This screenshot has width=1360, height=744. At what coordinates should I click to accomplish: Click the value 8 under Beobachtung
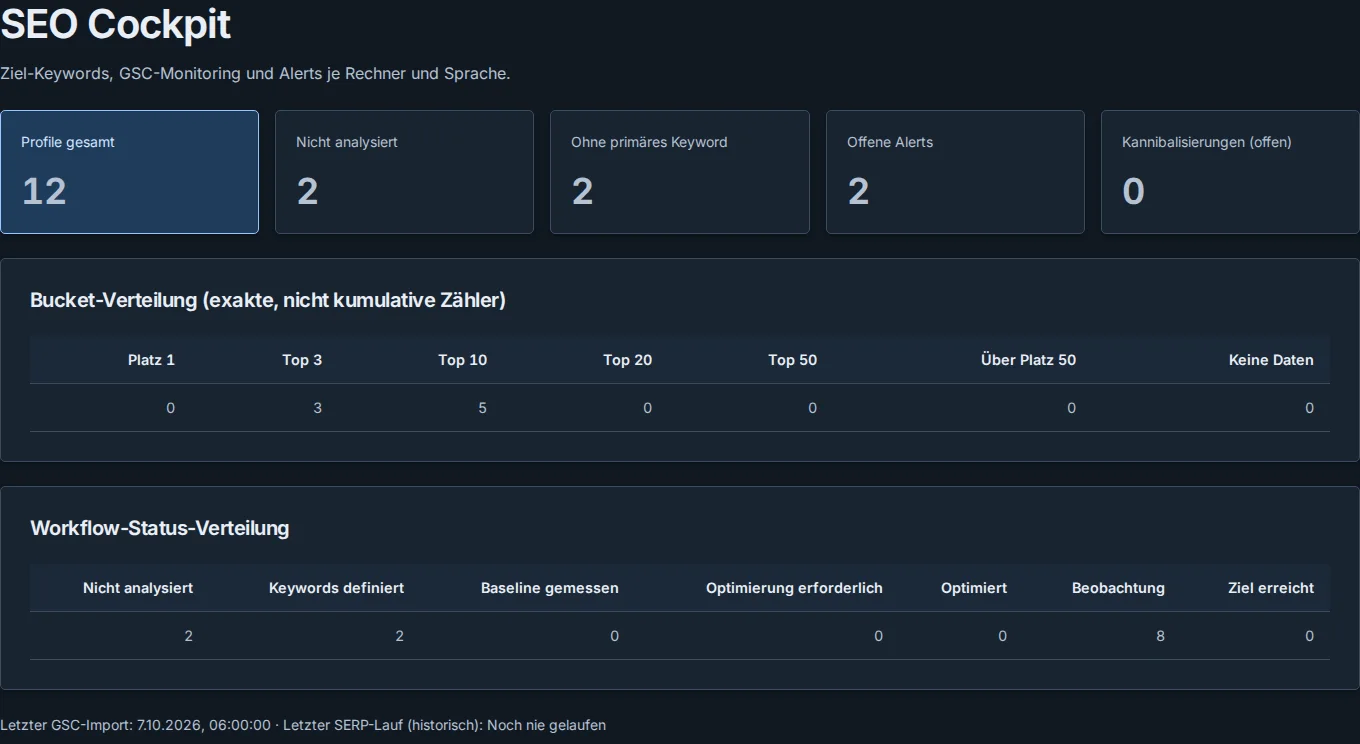pyautogui.click(x=1160, y=636)
